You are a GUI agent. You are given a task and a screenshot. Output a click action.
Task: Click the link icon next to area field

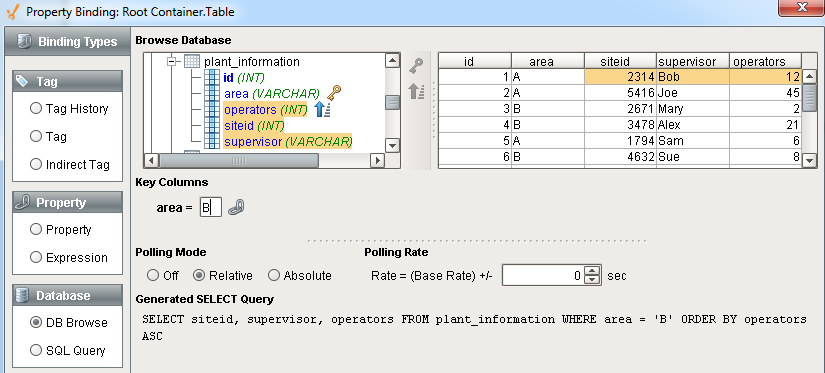pyautogui.click(x=236, y=207)
